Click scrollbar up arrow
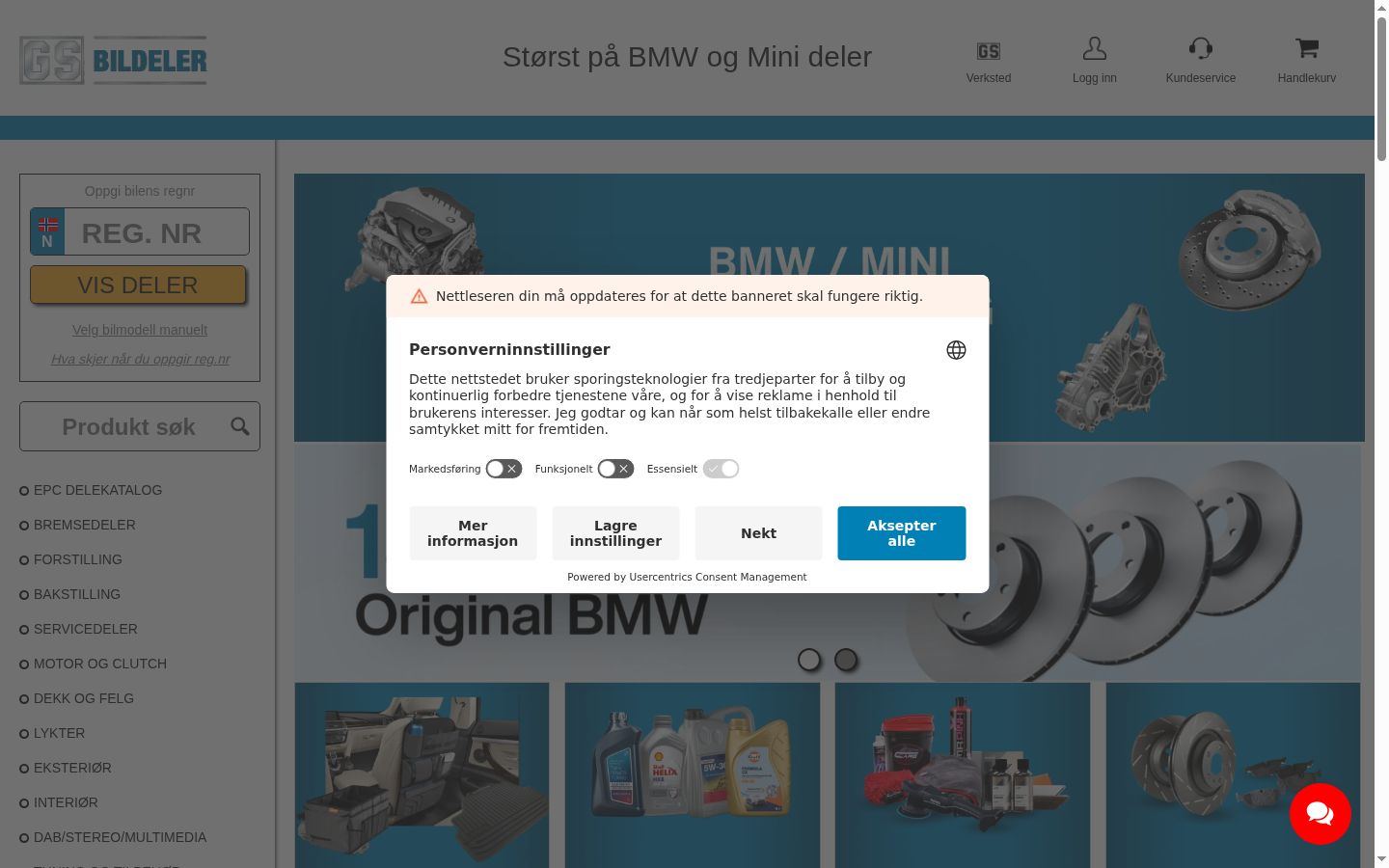This screenshot has height=868, width=1389. (x=1381, y=8)
